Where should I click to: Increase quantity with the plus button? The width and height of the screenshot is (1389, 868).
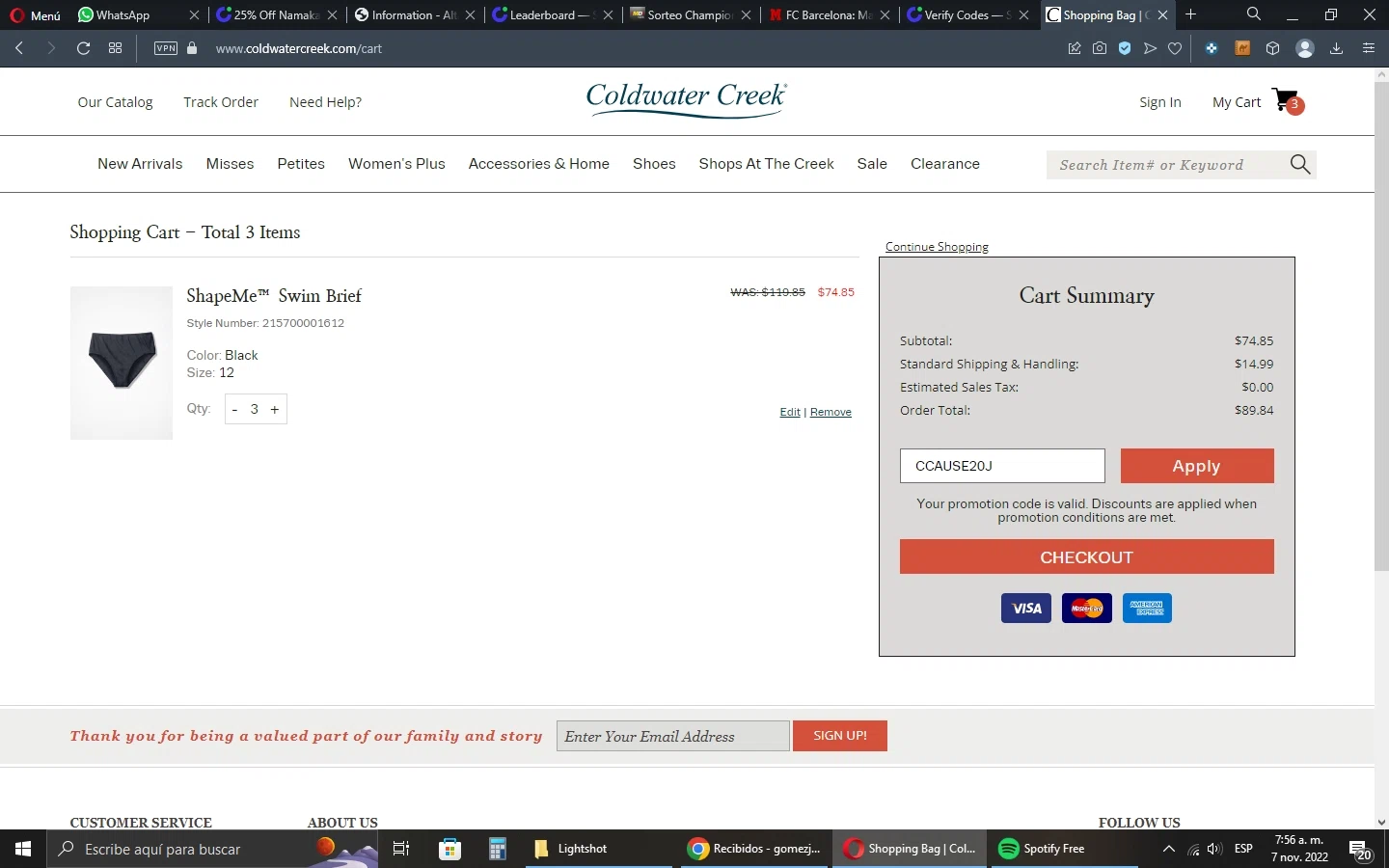(x=275, y=409)
